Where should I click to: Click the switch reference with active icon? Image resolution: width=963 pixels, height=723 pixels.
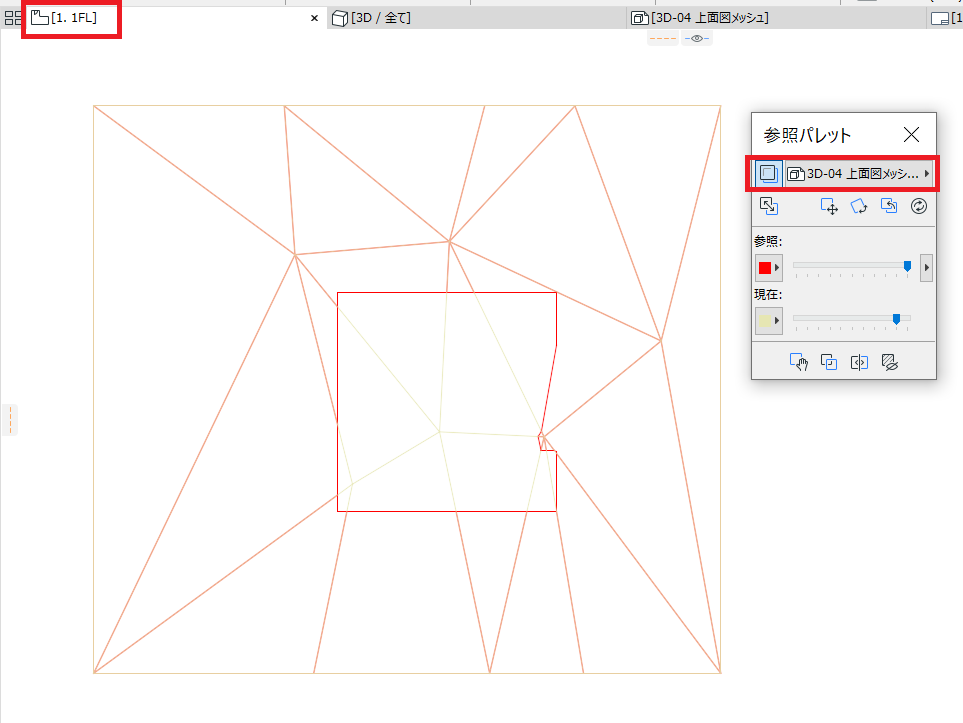[769, 206]
